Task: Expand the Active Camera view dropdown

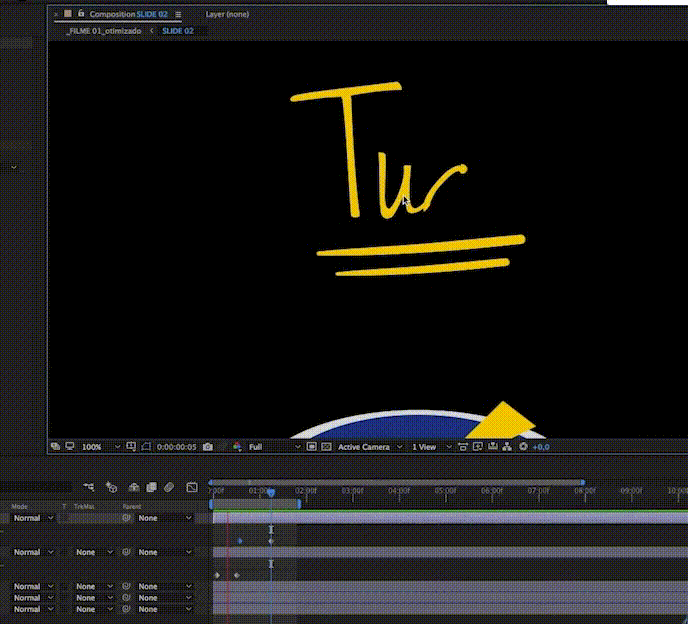Action: [369, 447]
